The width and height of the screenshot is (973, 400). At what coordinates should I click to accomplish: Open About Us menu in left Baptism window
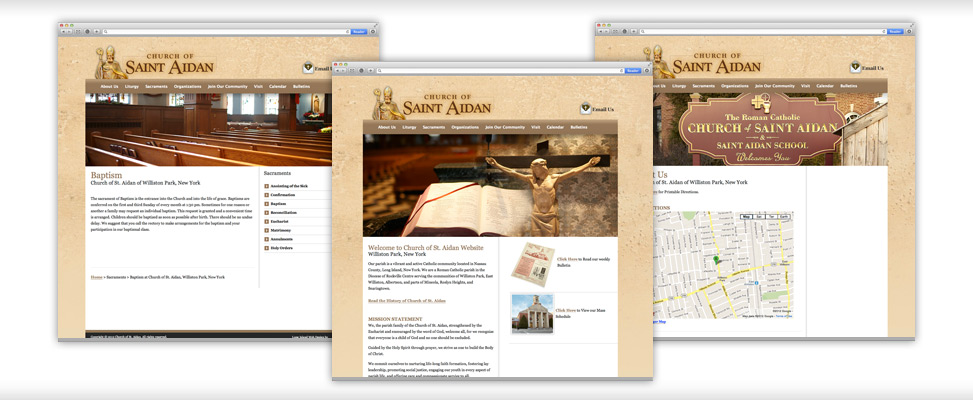pos(109,86)
